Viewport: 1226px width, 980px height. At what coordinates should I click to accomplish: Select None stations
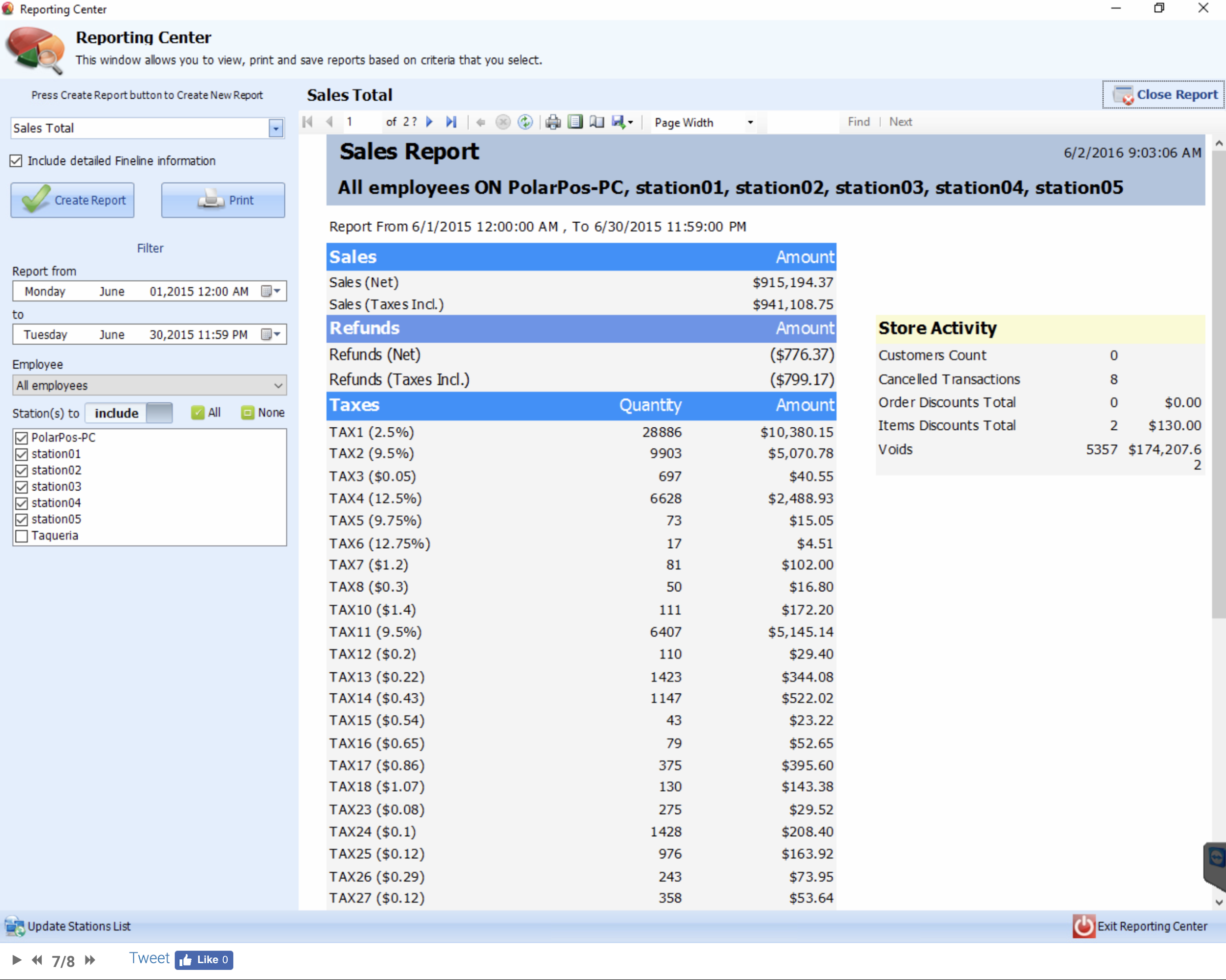pyautogui.click(x=263, y=413)
